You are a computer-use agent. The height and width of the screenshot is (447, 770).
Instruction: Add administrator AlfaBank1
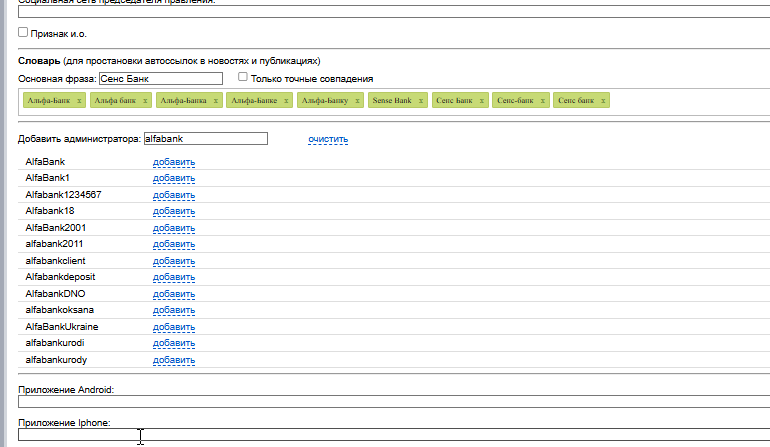[x=174, y=178]
